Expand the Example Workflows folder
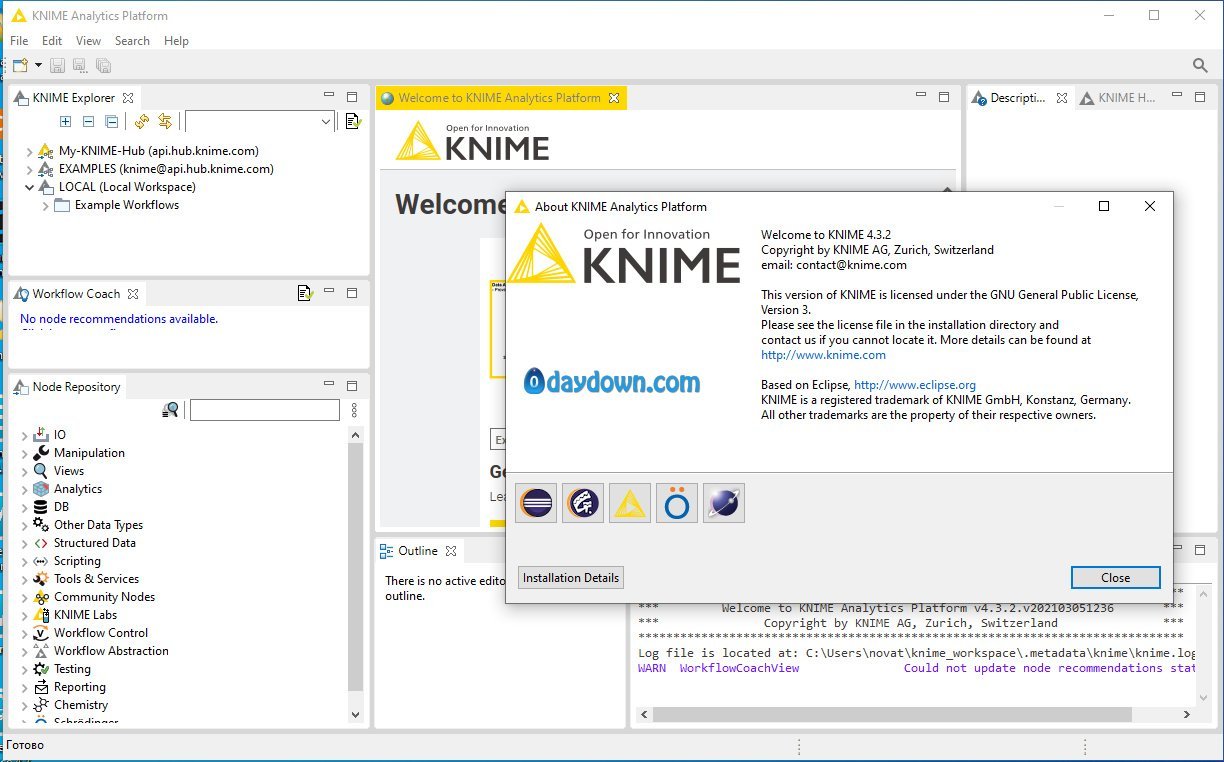1224x762 pixels. click(x=45, y=205)
